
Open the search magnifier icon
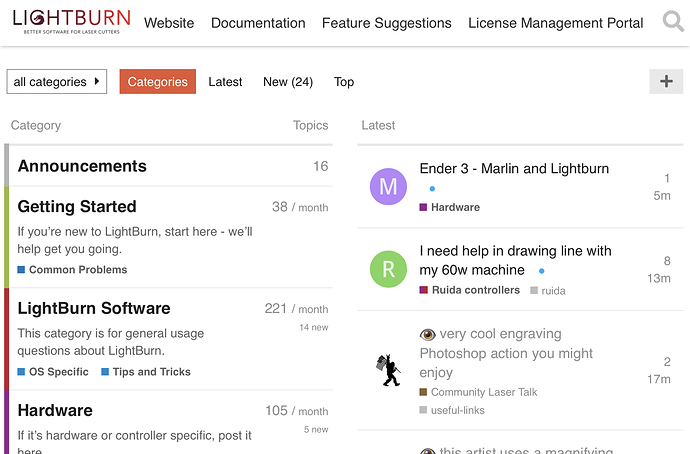pos(673,21)
